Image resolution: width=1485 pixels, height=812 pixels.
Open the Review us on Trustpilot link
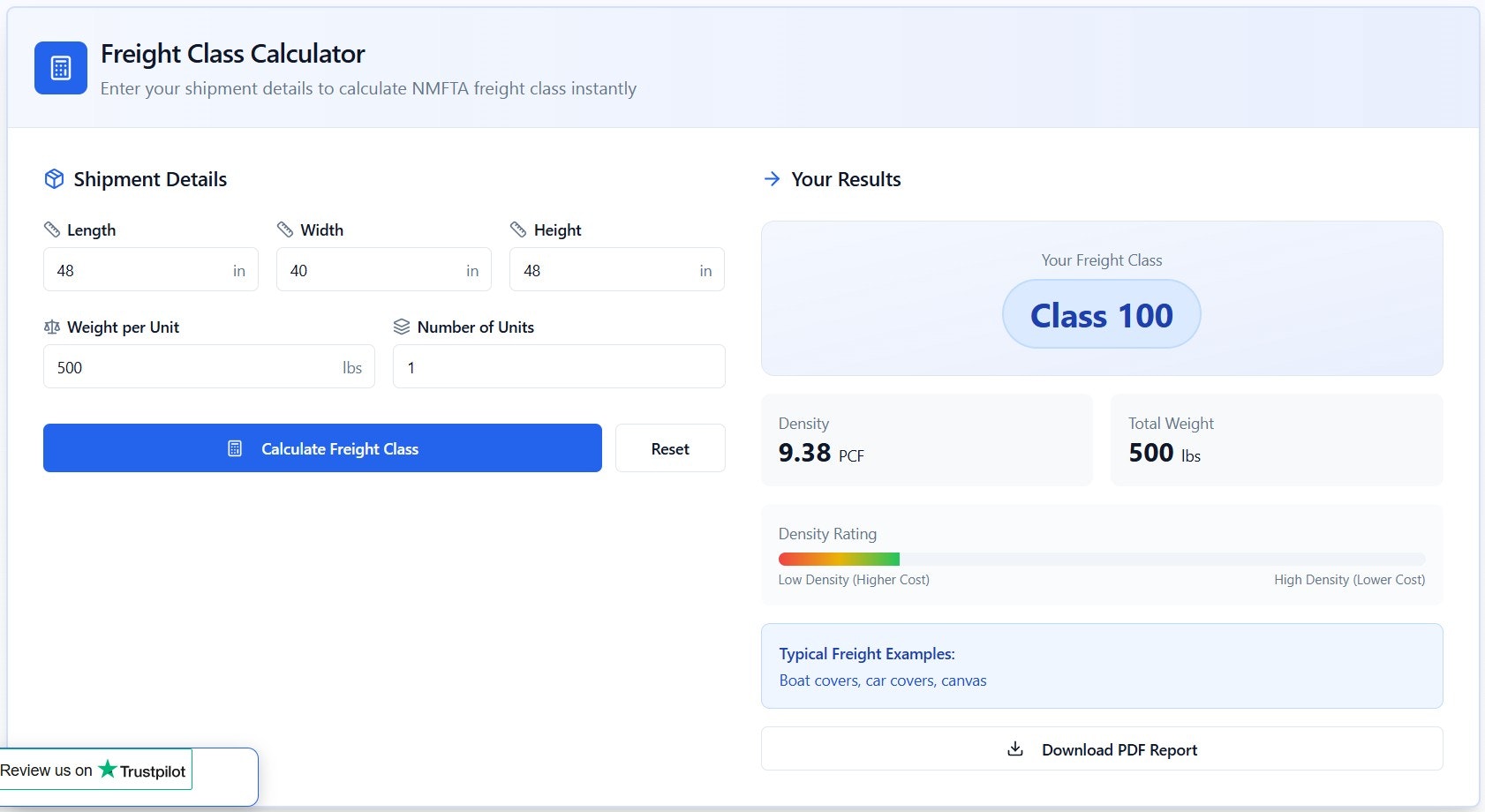tap(94, 769)
